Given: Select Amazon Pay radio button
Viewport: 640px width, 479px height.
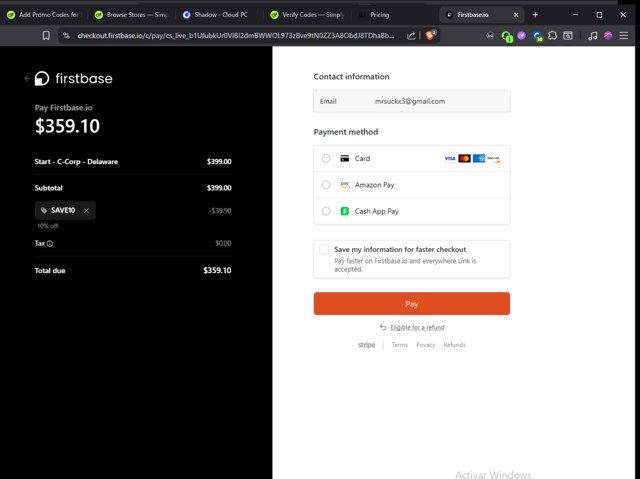Looking at the screenshot, I should point(326,185).
